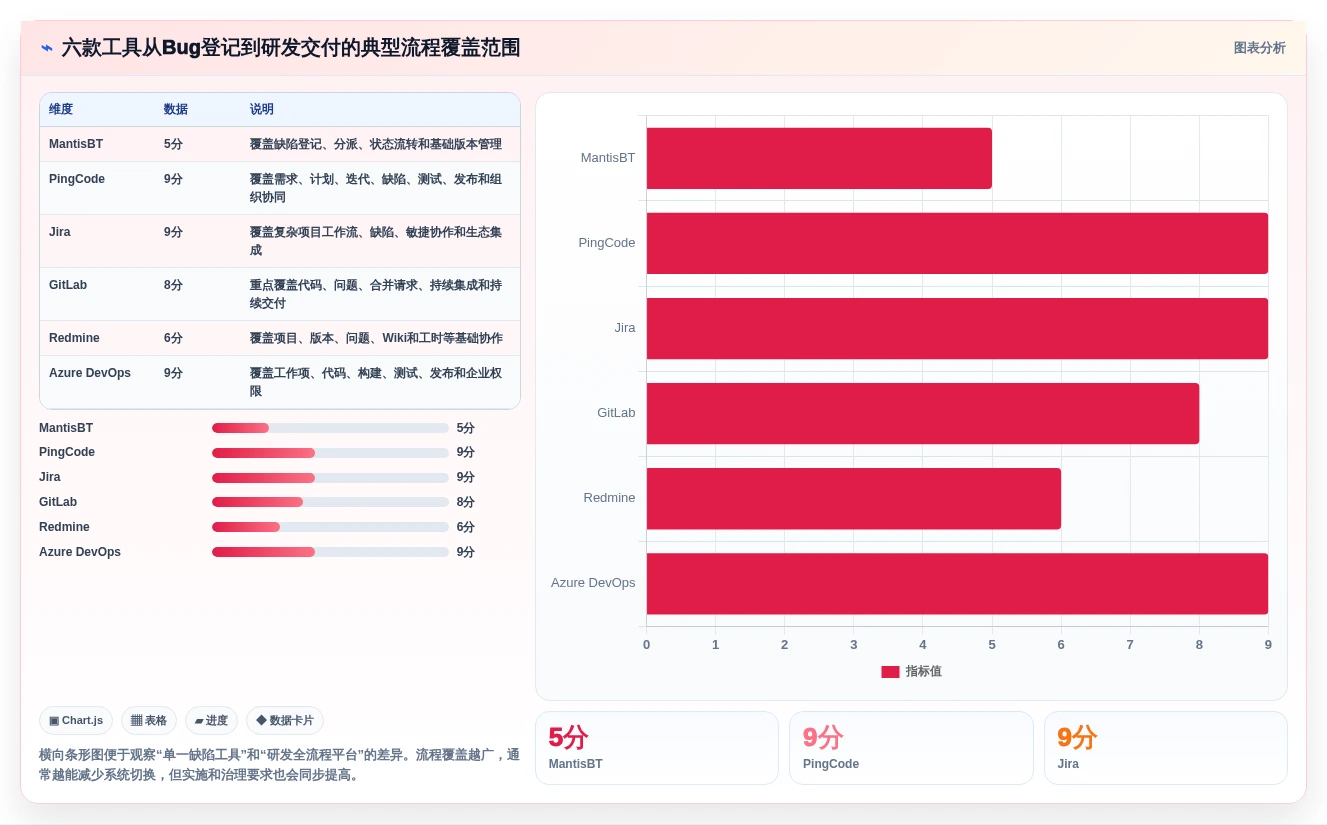Click the Jira bar in chart
Image resolution: width=1327 pixels, height=825 pixels.
(x=957, y=328)
